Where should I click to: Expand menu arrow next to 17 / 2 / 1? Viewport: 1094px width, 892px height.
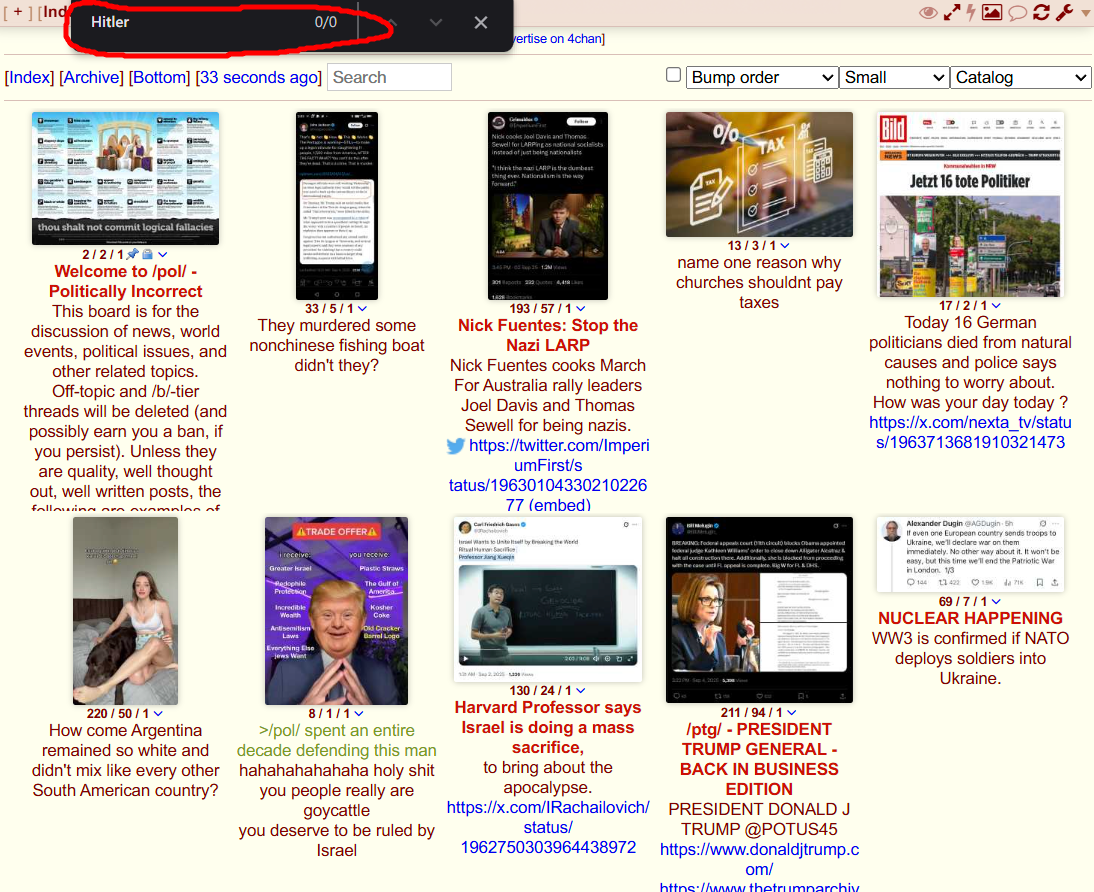pos(996,306)
